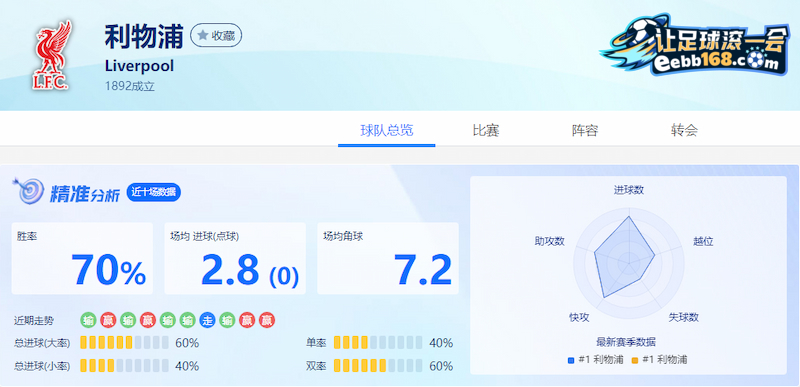Image resolution: width=800 pixels, height=387 pixels.
Task: Click the 最新赛季数据 chart caption
Action: click(626, 342)
